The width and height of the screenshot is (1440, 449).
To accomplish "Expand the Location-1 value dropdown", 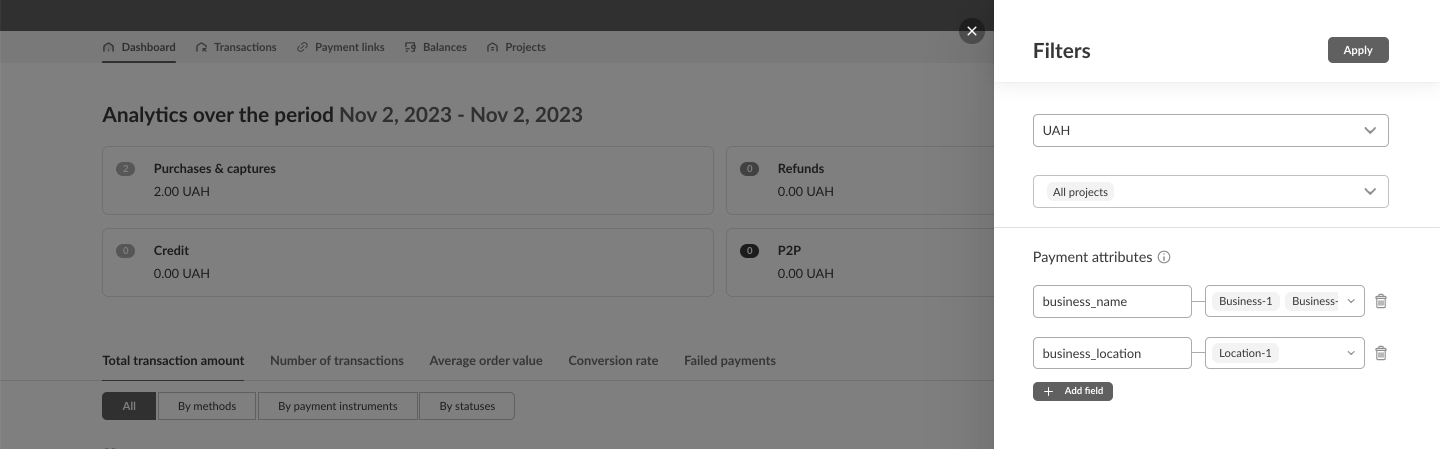I will (x=1351, y=353).
